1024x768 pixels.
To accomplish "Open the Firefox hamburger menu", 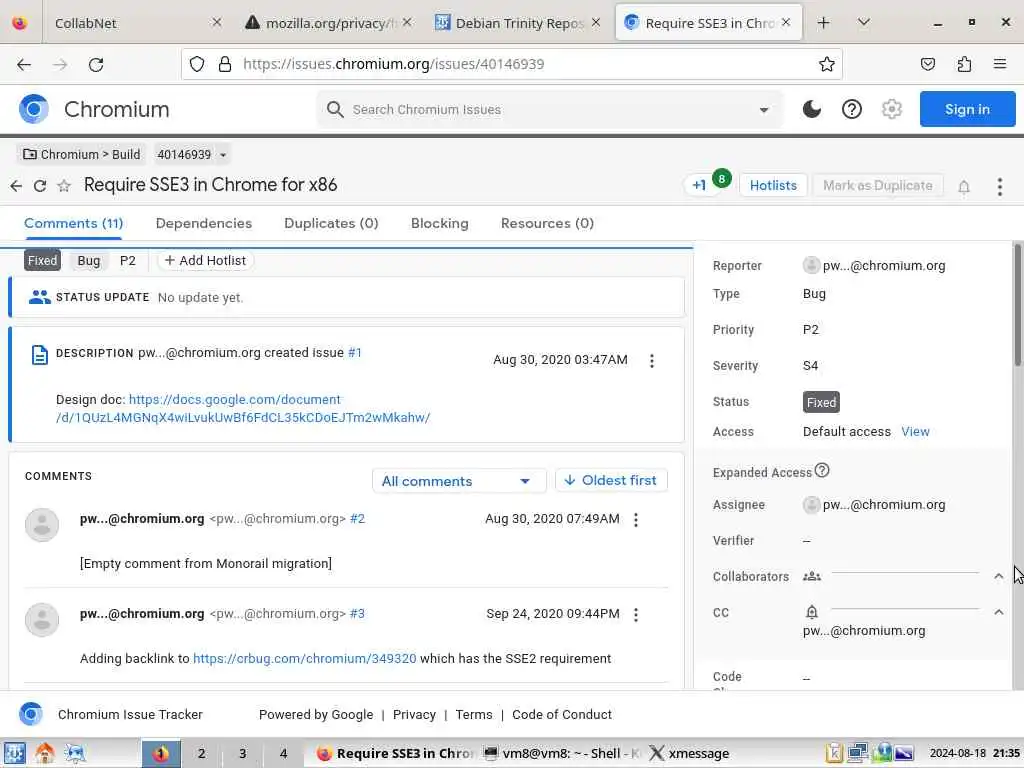I will pos(999,64).
